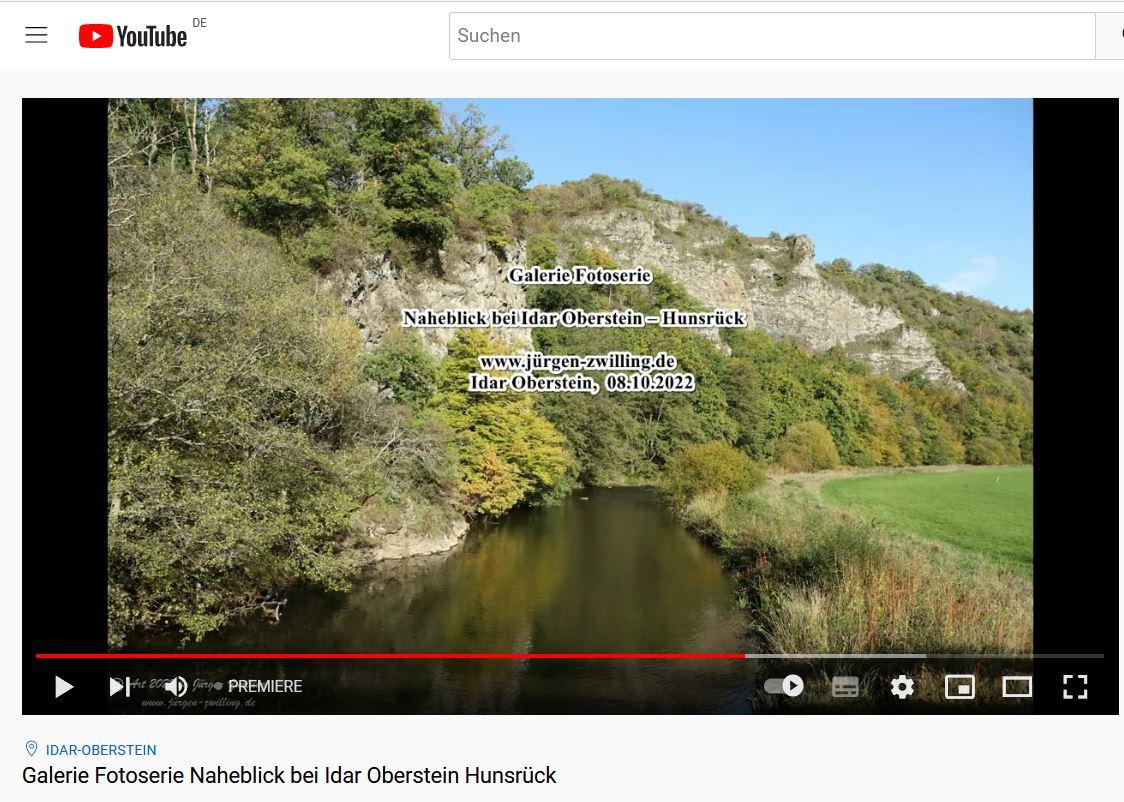Click the video frame to toggle playback
This screenshot has height=802, width=1124.
tap(570, 373)
